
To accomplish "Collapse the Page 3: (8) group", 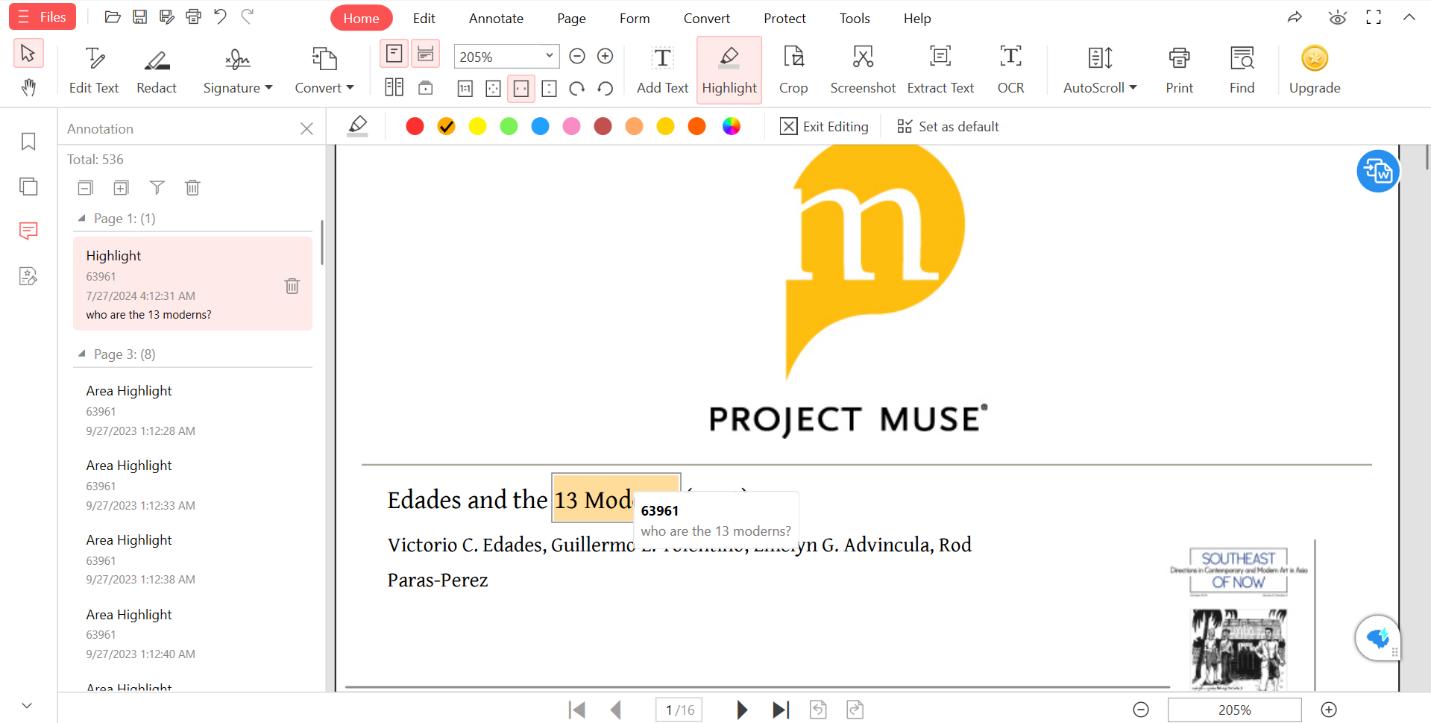I will tap(82, 354).
